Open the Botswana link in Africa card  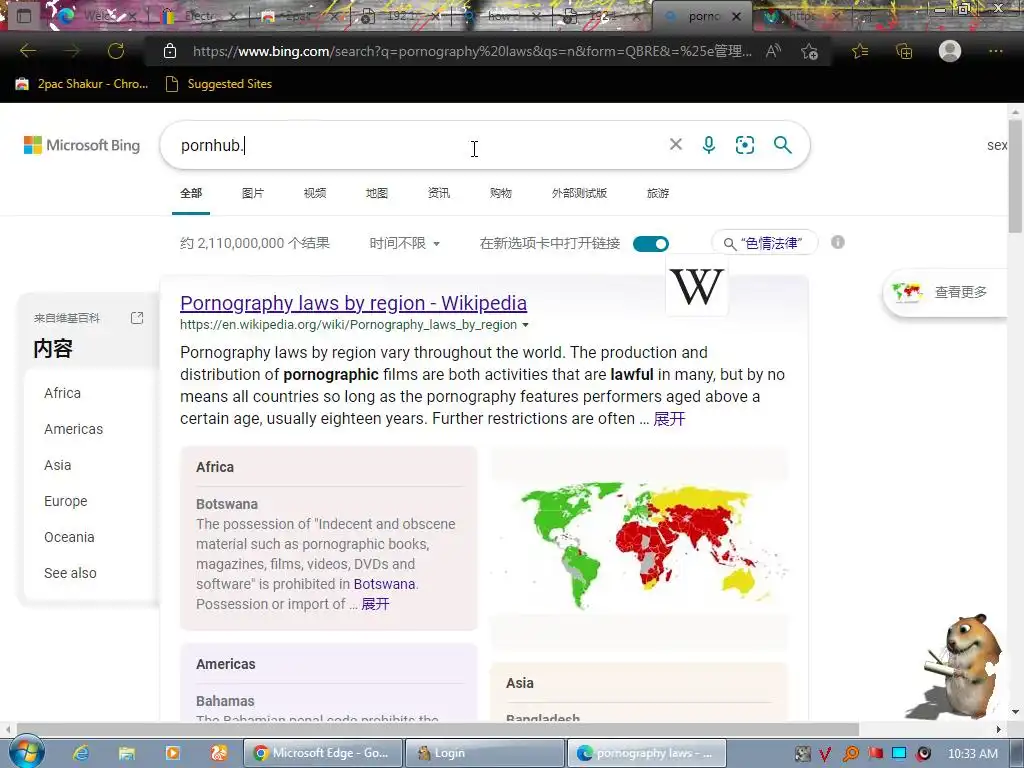[384, 584]
